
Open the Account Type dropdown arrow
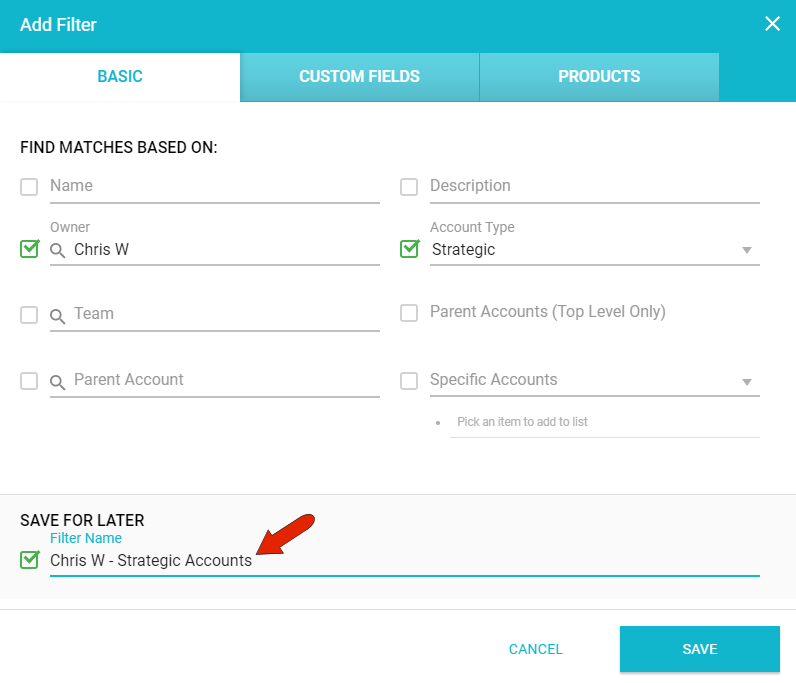[x=746, y=250]
